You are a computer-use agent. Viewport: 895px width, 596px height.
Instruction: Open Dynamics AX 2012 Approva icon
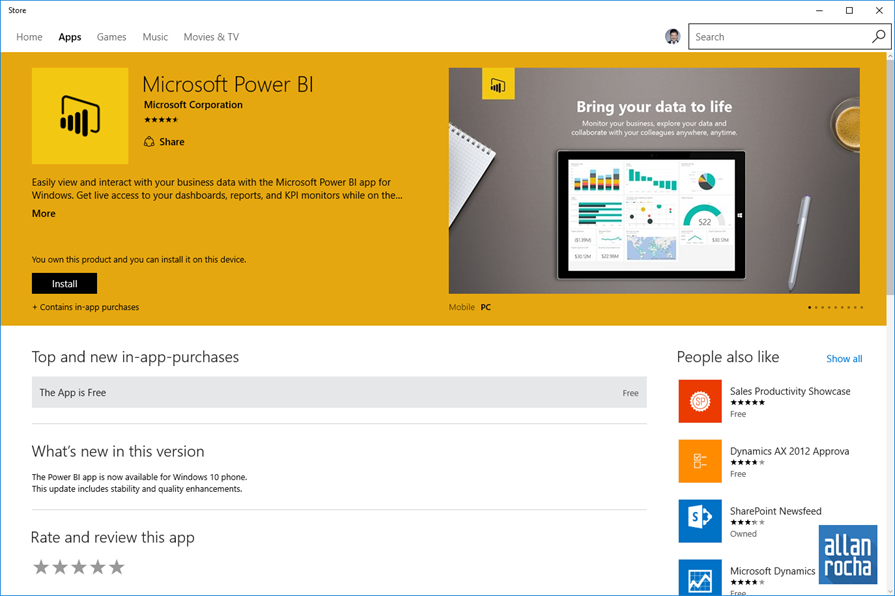(x=700, y=461)
